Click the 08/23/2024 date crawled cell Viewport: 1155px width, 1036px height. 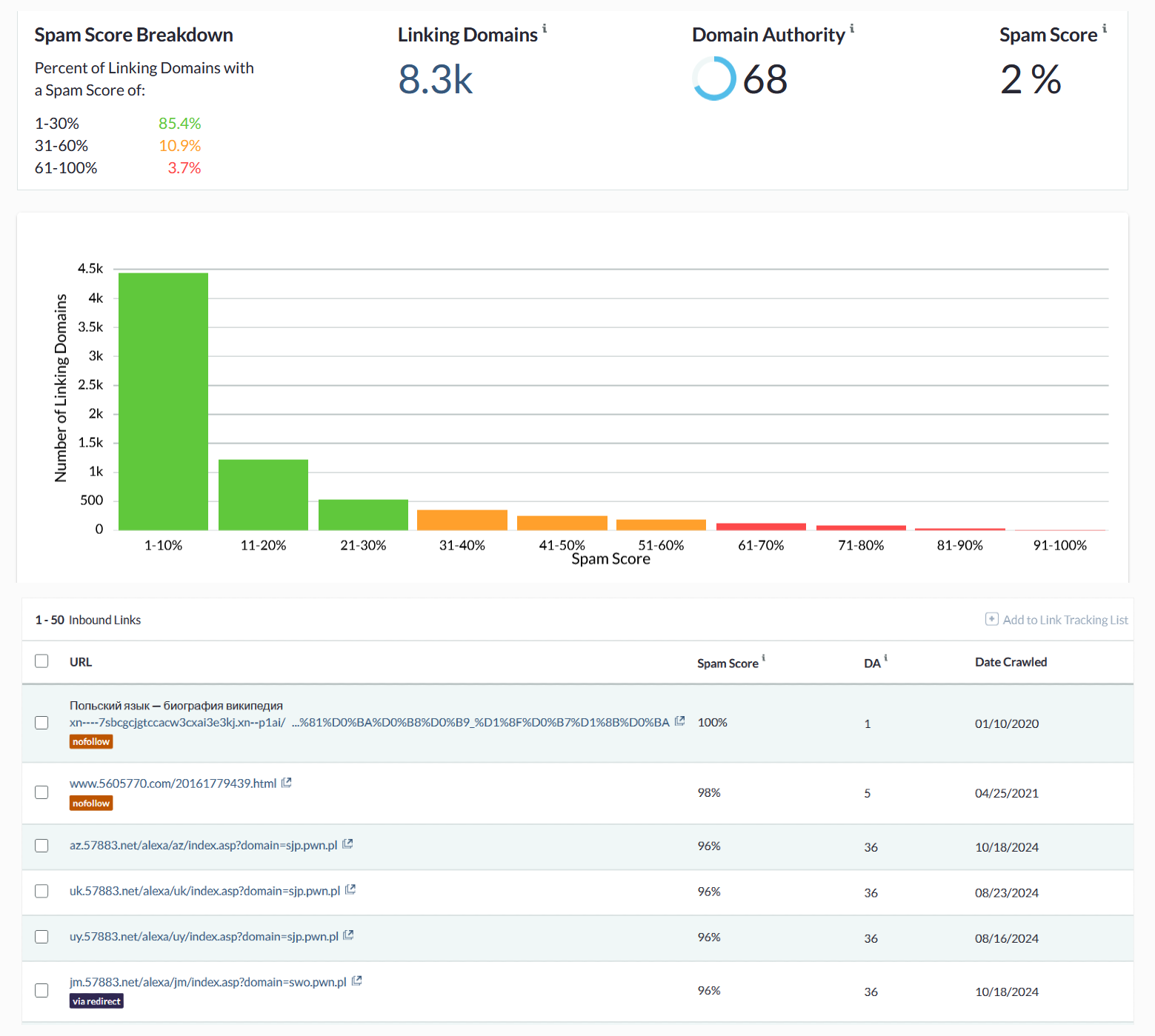[1007, 892]
